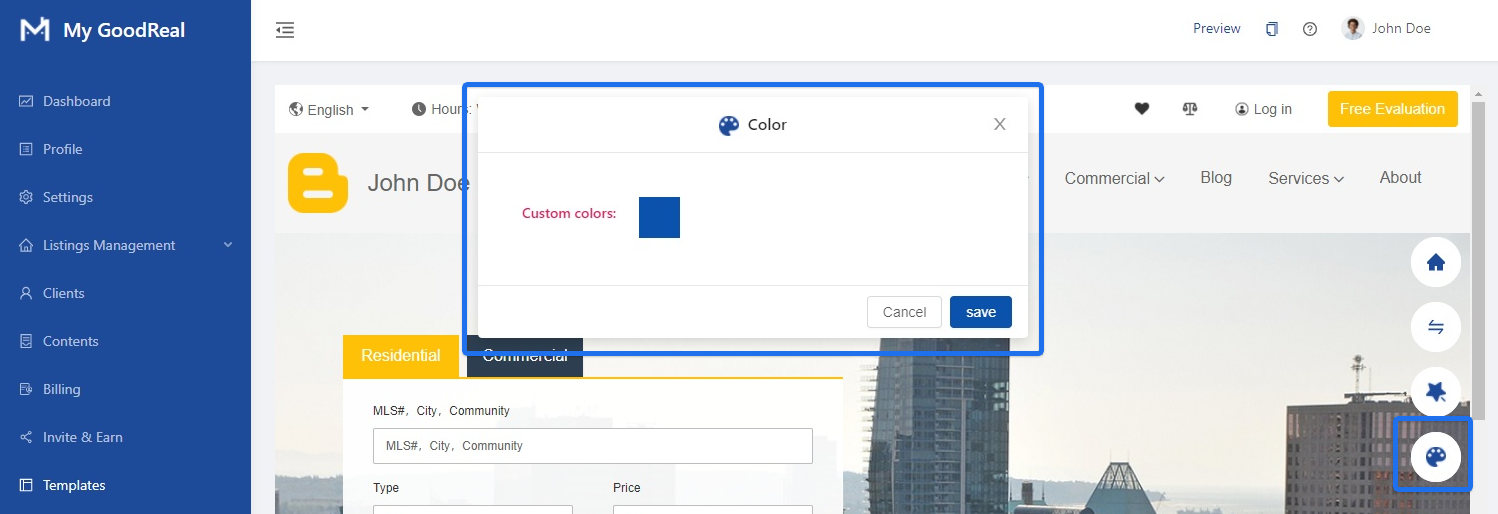Click the round color palette button
1498x514 pixels.
coord(1436,457)
